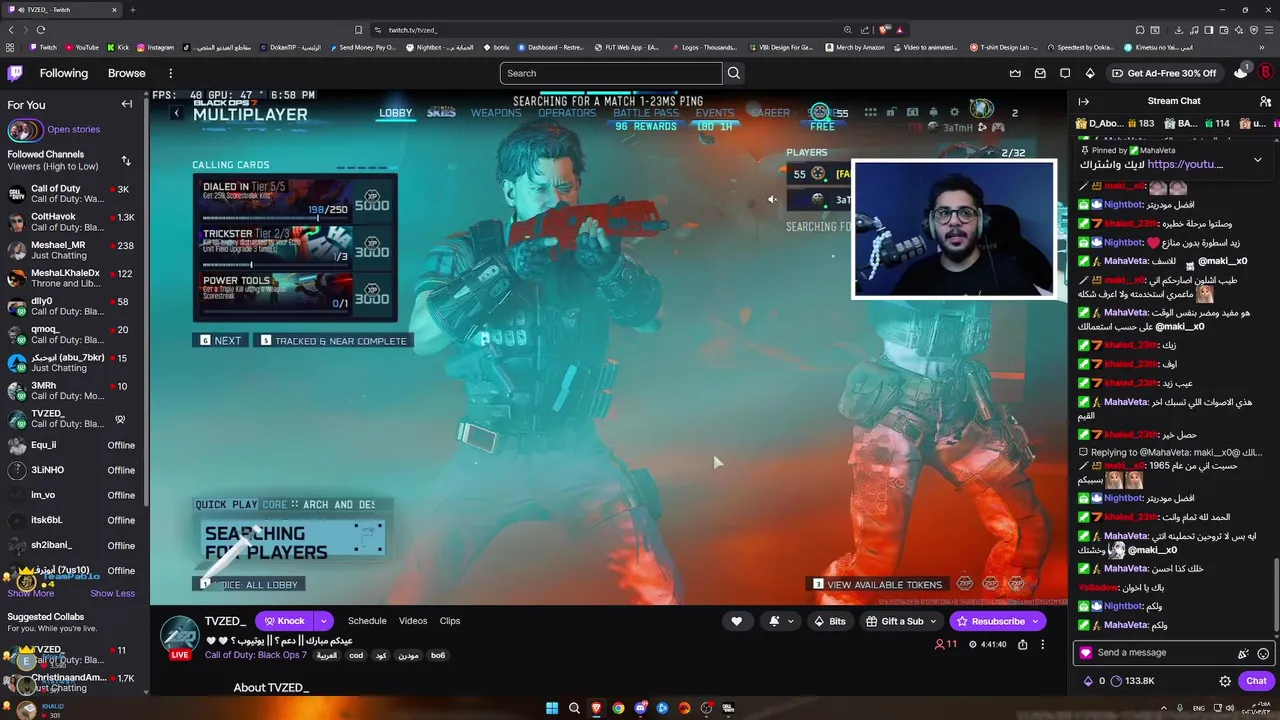Click the Bits button
1280x720 pixels.
pyautogui.click(x=830, y=621)
